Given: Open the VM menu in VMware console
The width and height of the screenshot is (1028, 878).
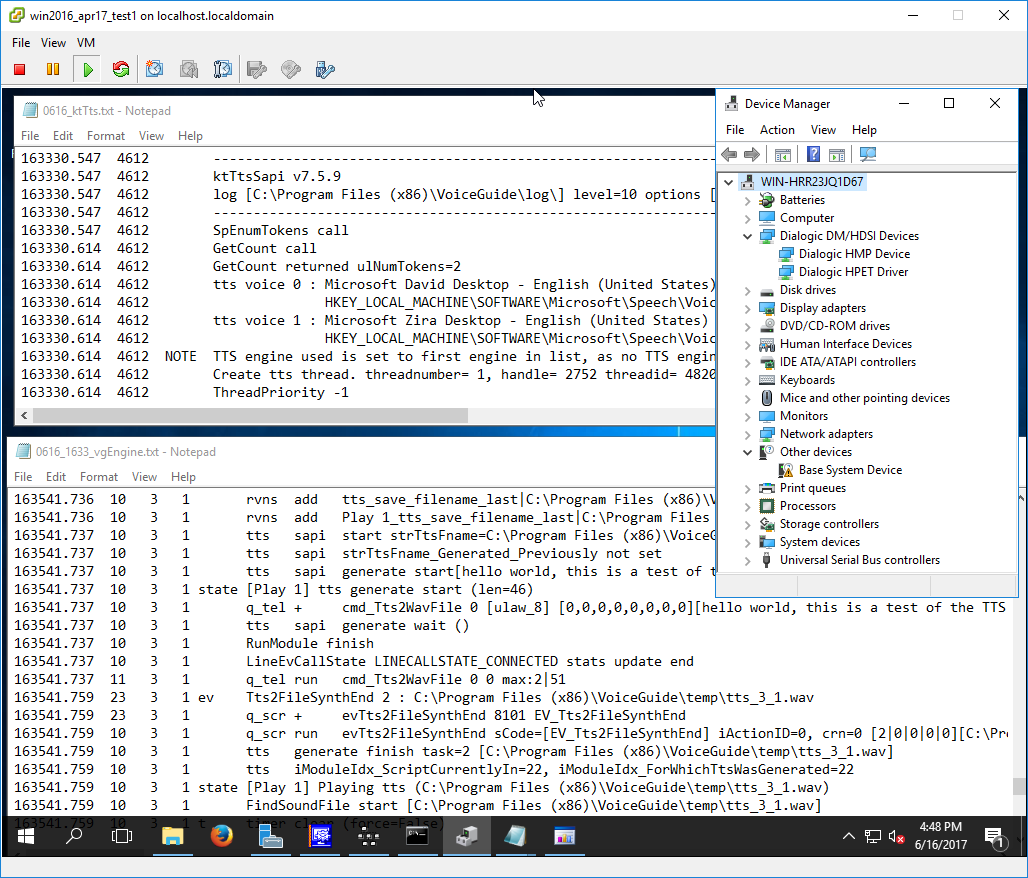Looking at the screenshot, I should [86, 43].
